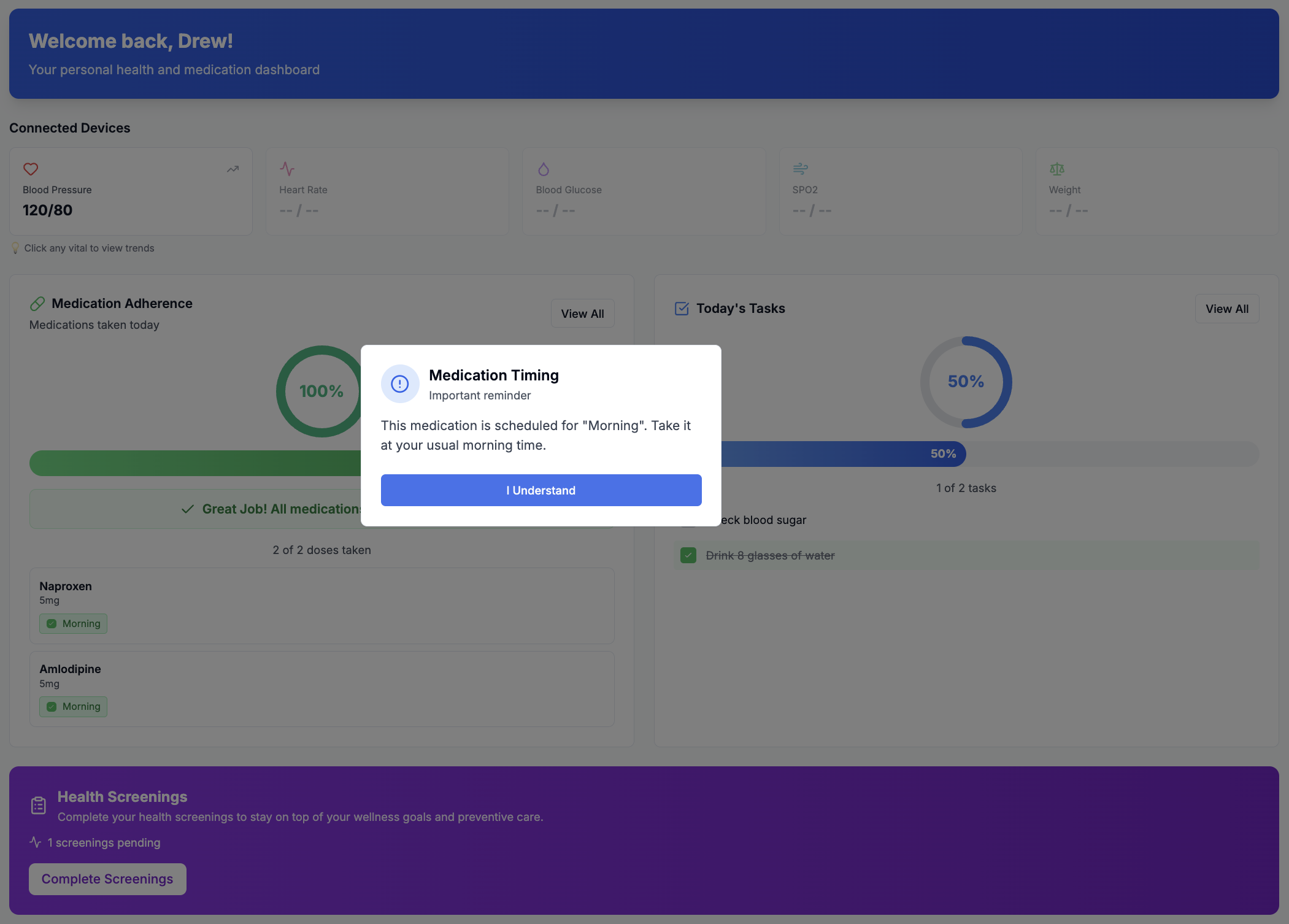Screen dimensions: 1289x924
Task: Click the trend arrow on Blood Pressure card
Action: click(233, 168)
